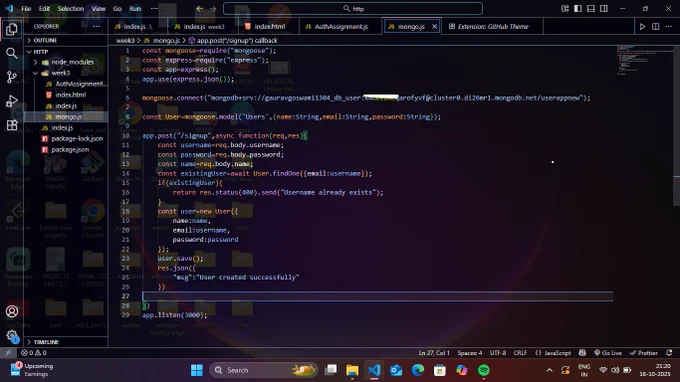The height and width of the screenshot is (382, 680).
Task: Open Customize Layout icon in title bar
Action: pos(565,8)
